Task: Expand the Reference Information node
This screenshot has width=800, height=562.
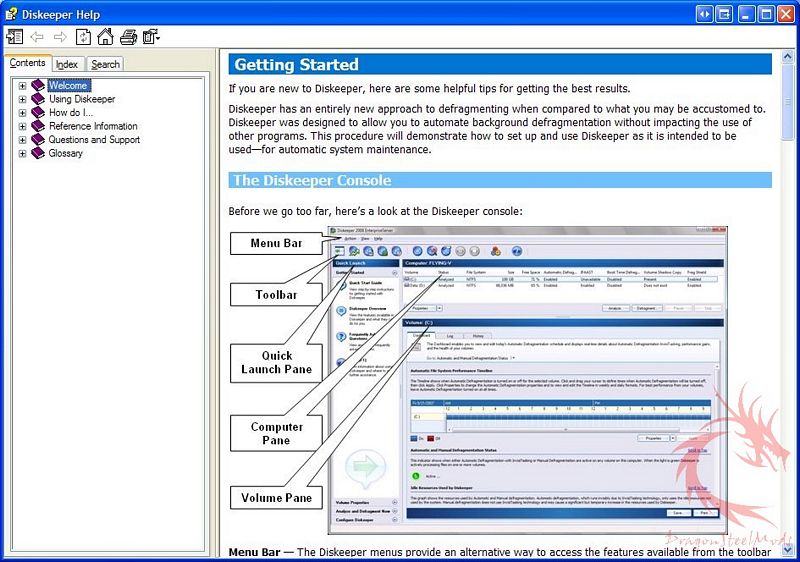Action: point(22,126)
